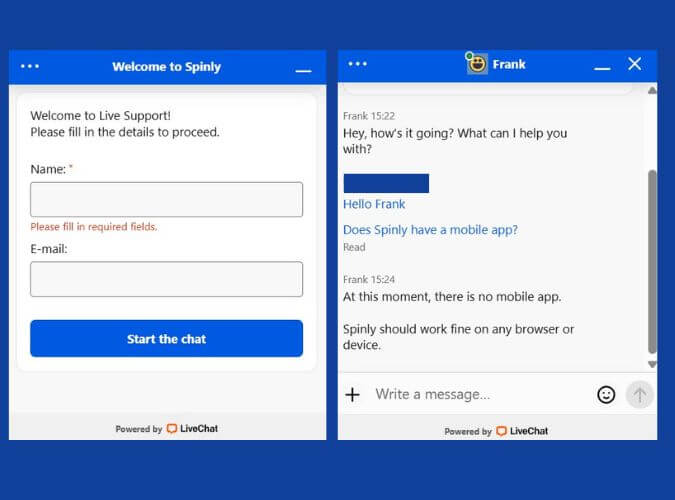This screenshot has height=500, width=675.
Task: Open the emoji picker smiley icon
Action: 606,394
